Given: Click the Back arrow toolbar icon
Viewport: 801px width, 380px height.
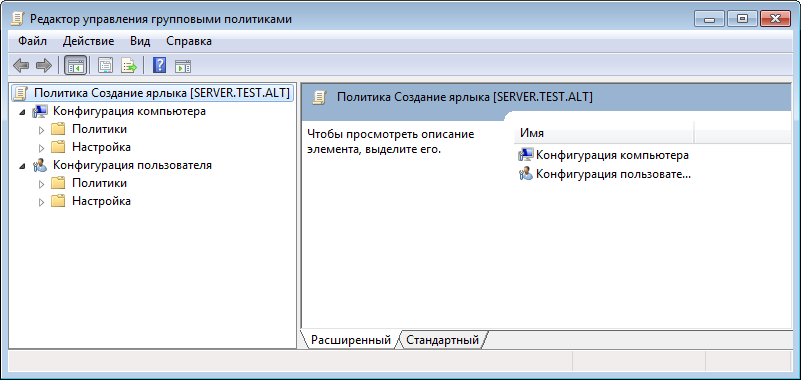Looking at the screenshot, I should (x=21, y=65).
